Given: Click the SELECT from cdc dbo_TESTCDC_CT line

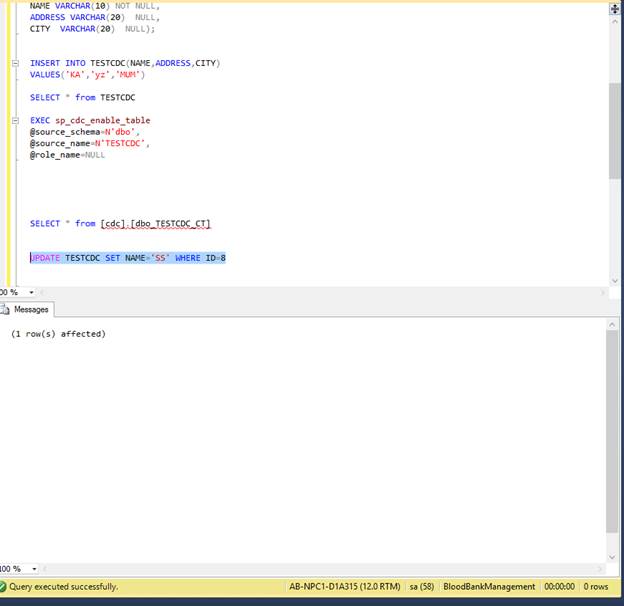Looking at the screenshot, I should click(120, 224).
